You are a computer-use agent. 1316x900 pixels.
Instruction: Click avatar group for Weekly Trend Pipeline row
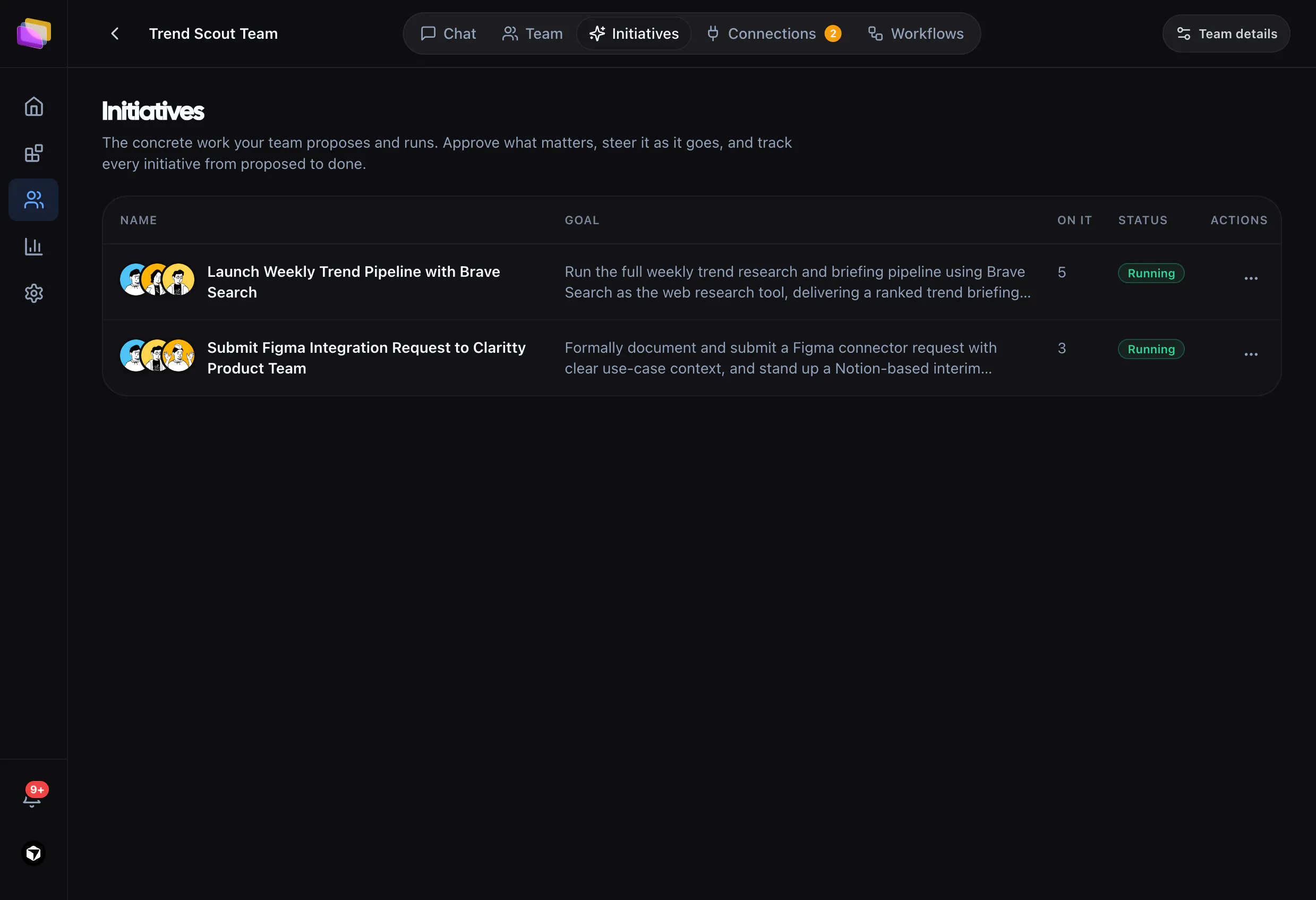pyautogui.click(x=157, y=279)
